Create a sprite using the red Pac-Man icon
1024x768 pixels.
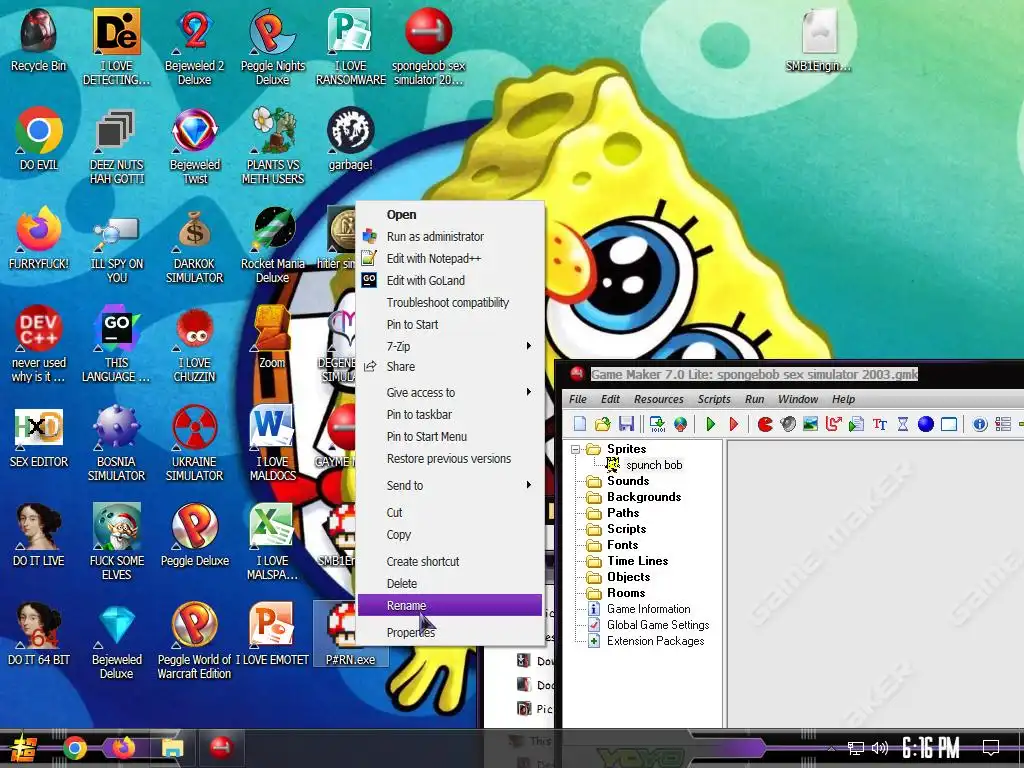tap(765, 424)
